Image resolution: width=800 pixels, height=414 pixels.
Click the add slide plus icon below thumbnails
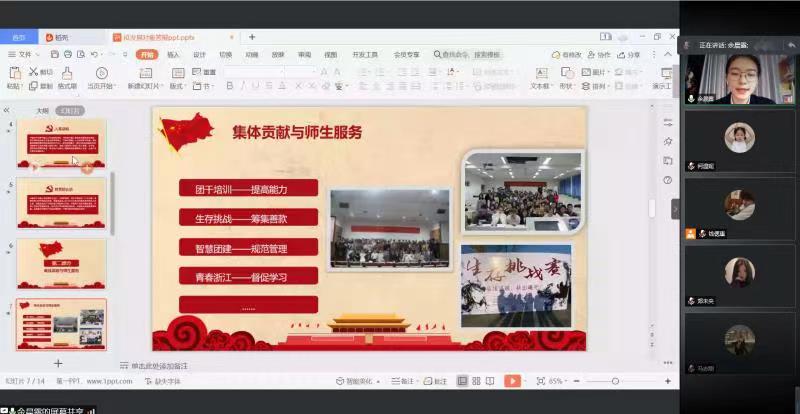pos(58,363)
